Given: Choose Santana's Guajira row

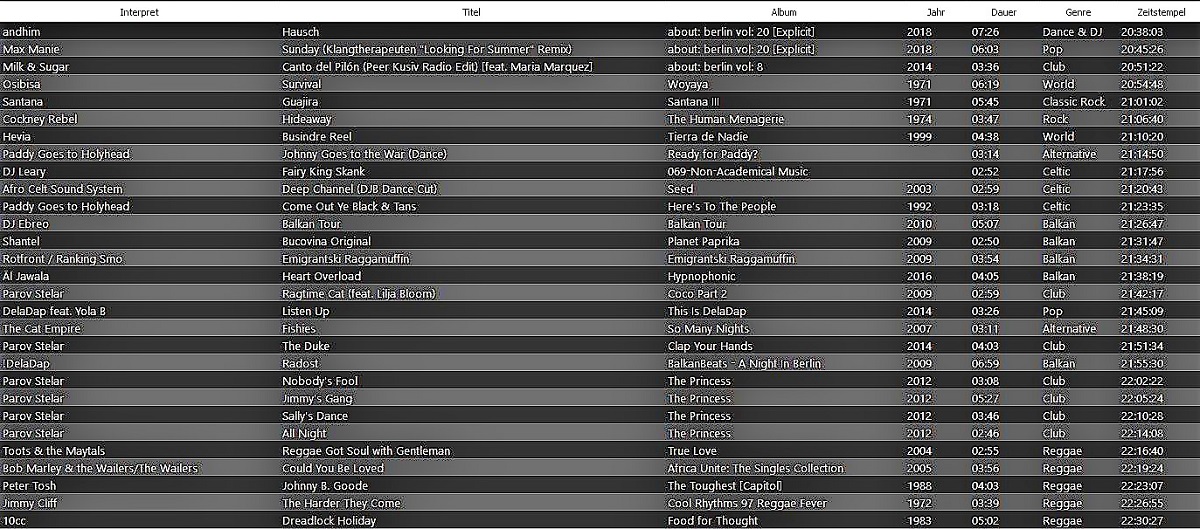Looking at the screenshot, I should [x=301, y=102].
